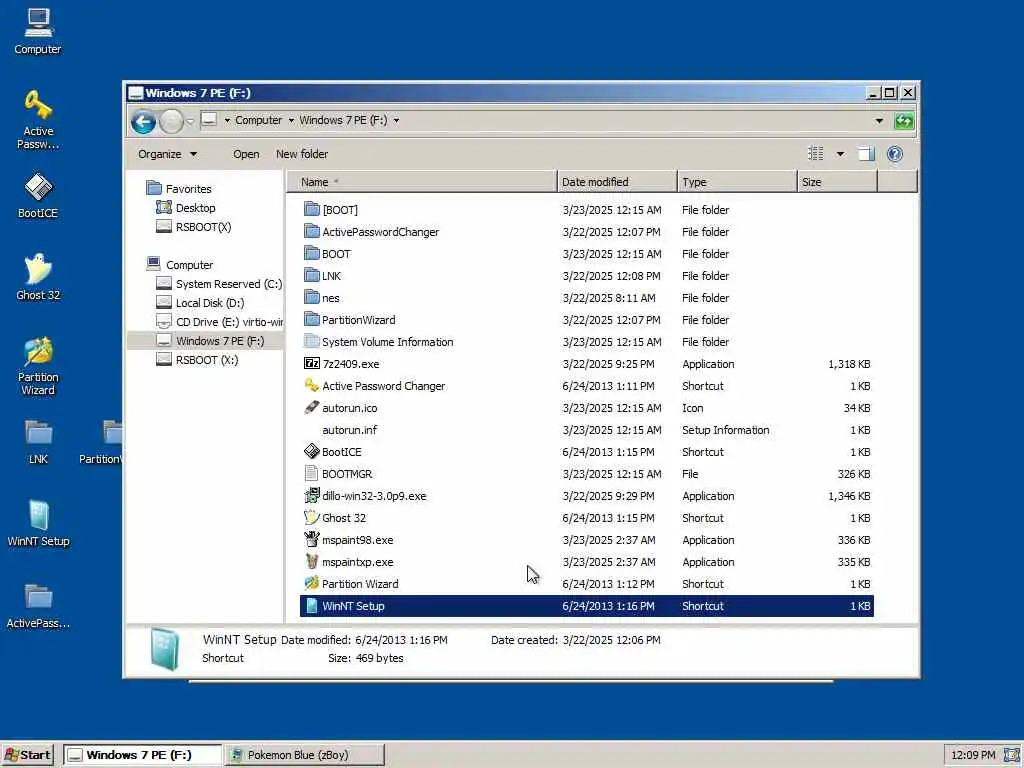This screenshot has width=1024, height=768.
Task: Switch to Pokemon Blue (zBoy) taskbar item
Action: [x=304, y=755]
